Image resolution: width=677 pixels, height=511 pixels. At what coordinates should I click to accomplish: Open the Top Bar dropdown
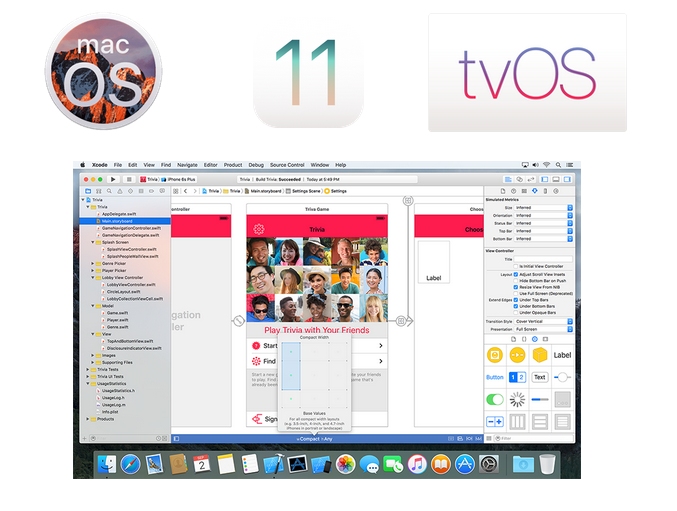[x=543, y=231]
